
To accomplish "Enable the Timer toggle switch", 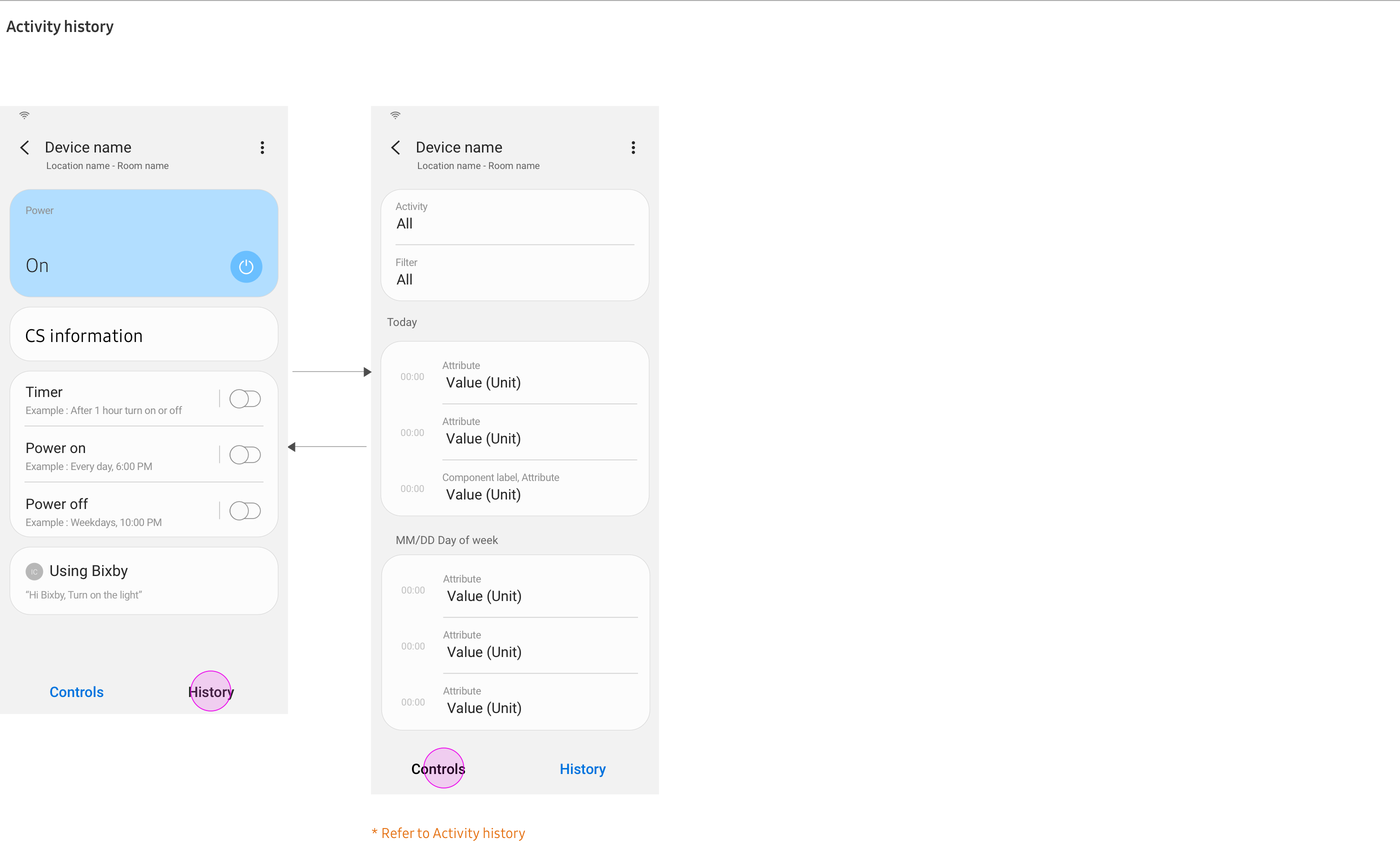I will click(245, 399).
